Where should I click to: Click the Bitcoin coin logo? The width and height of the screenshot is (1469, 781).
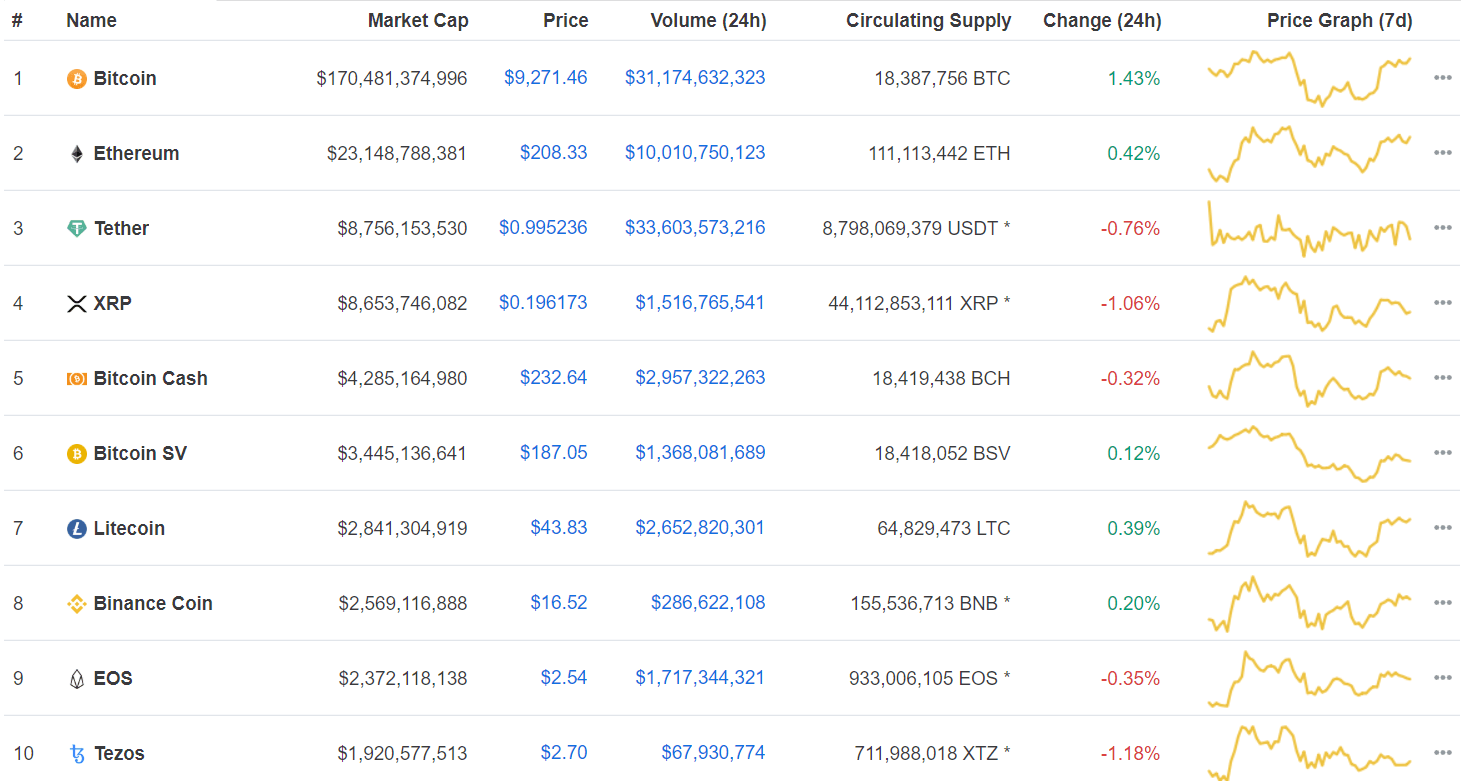76,78
